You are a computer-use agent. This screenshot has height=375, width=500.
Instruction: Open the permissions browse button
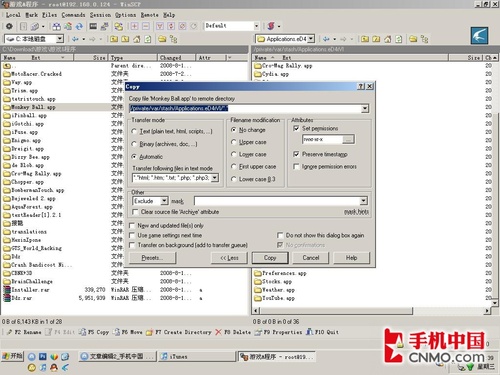349,139
